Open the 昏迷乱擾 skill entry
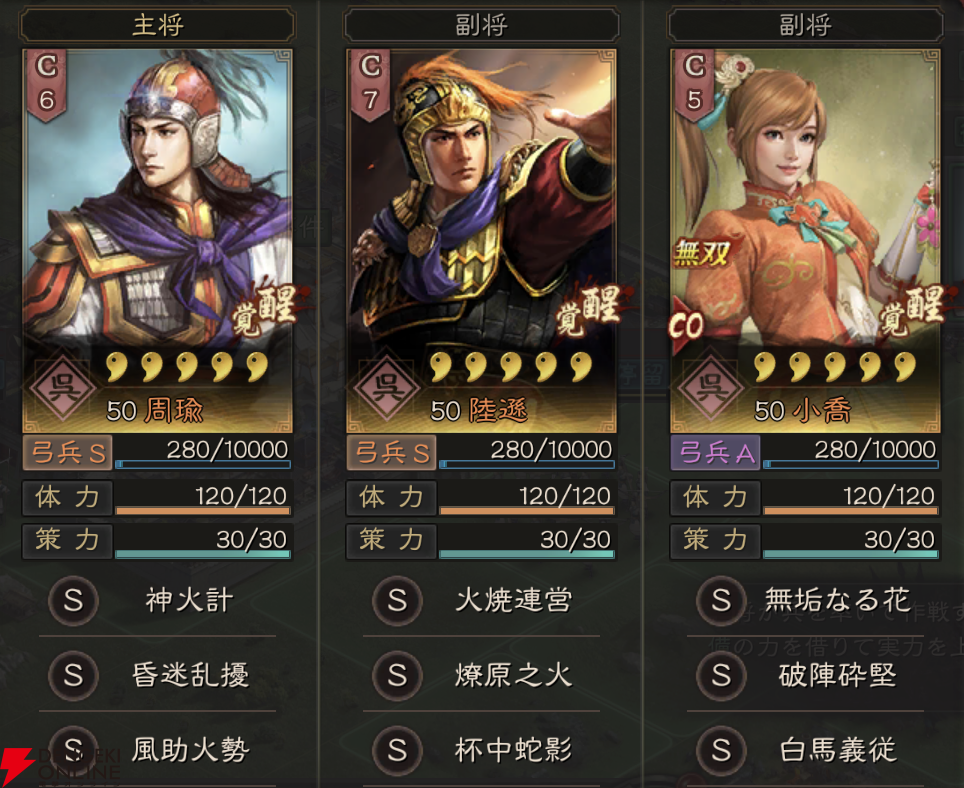 coord(157,675)
